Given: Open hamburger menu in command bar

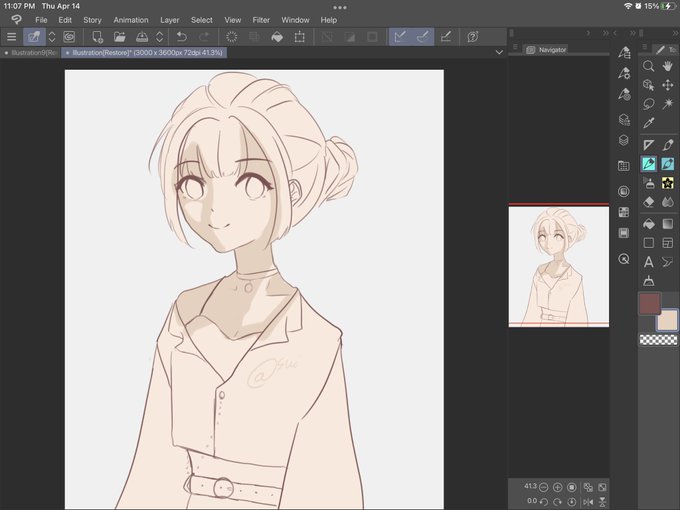Looking at the screenshot, I should (x=11, y=37).
